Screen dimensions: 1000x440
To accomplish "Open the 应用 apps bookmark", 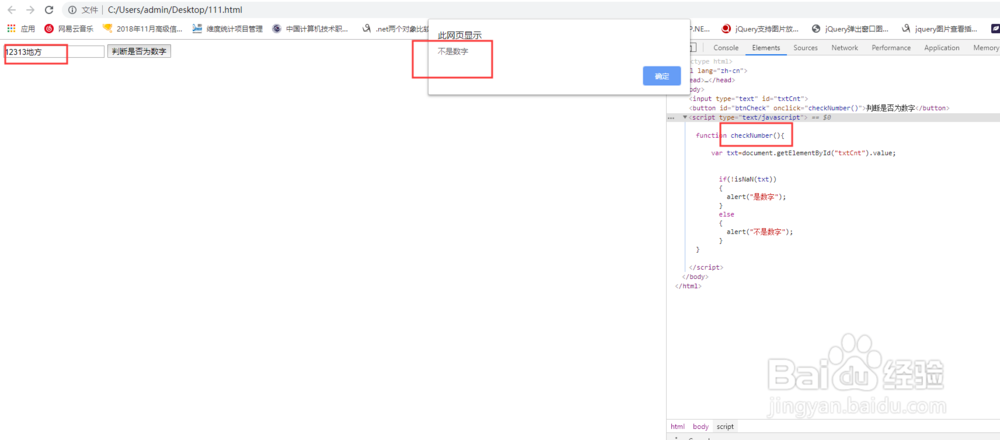I will click(21, 29).
